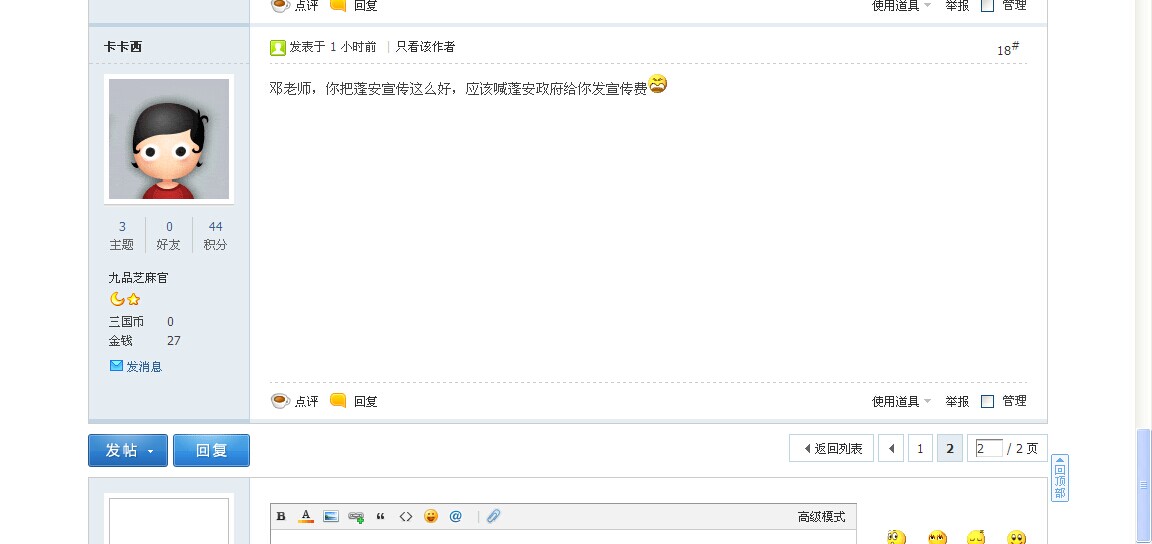The height and width of the screenshot is (544, 1152).
Task: Insert a quote block using the quote icon
Action: point(381,516)
